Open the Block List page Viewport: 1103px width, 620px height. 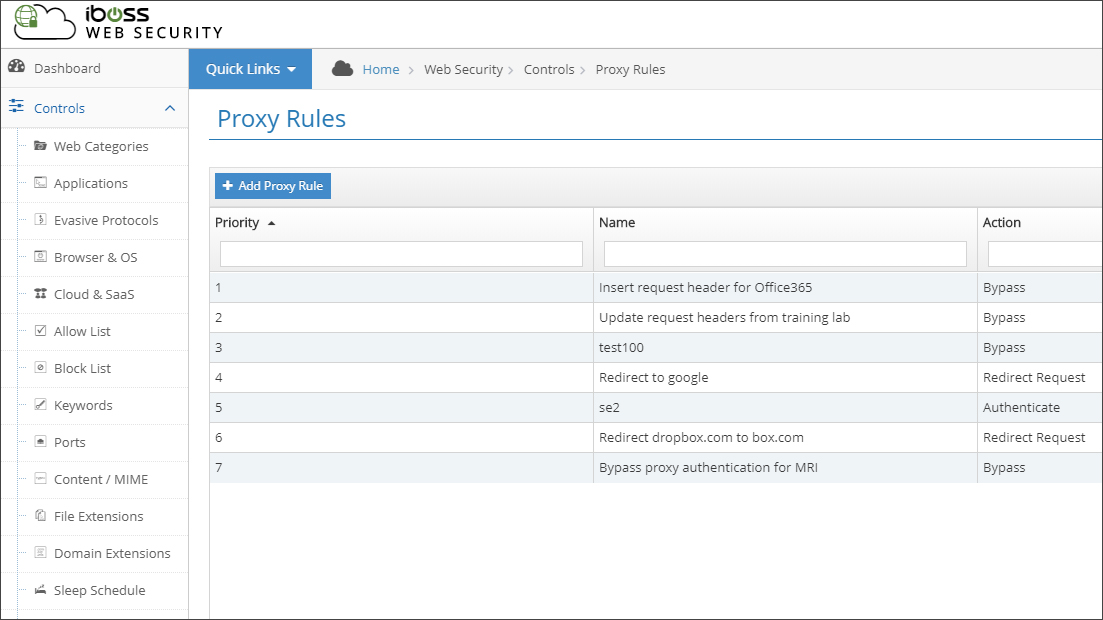[82, 368]
